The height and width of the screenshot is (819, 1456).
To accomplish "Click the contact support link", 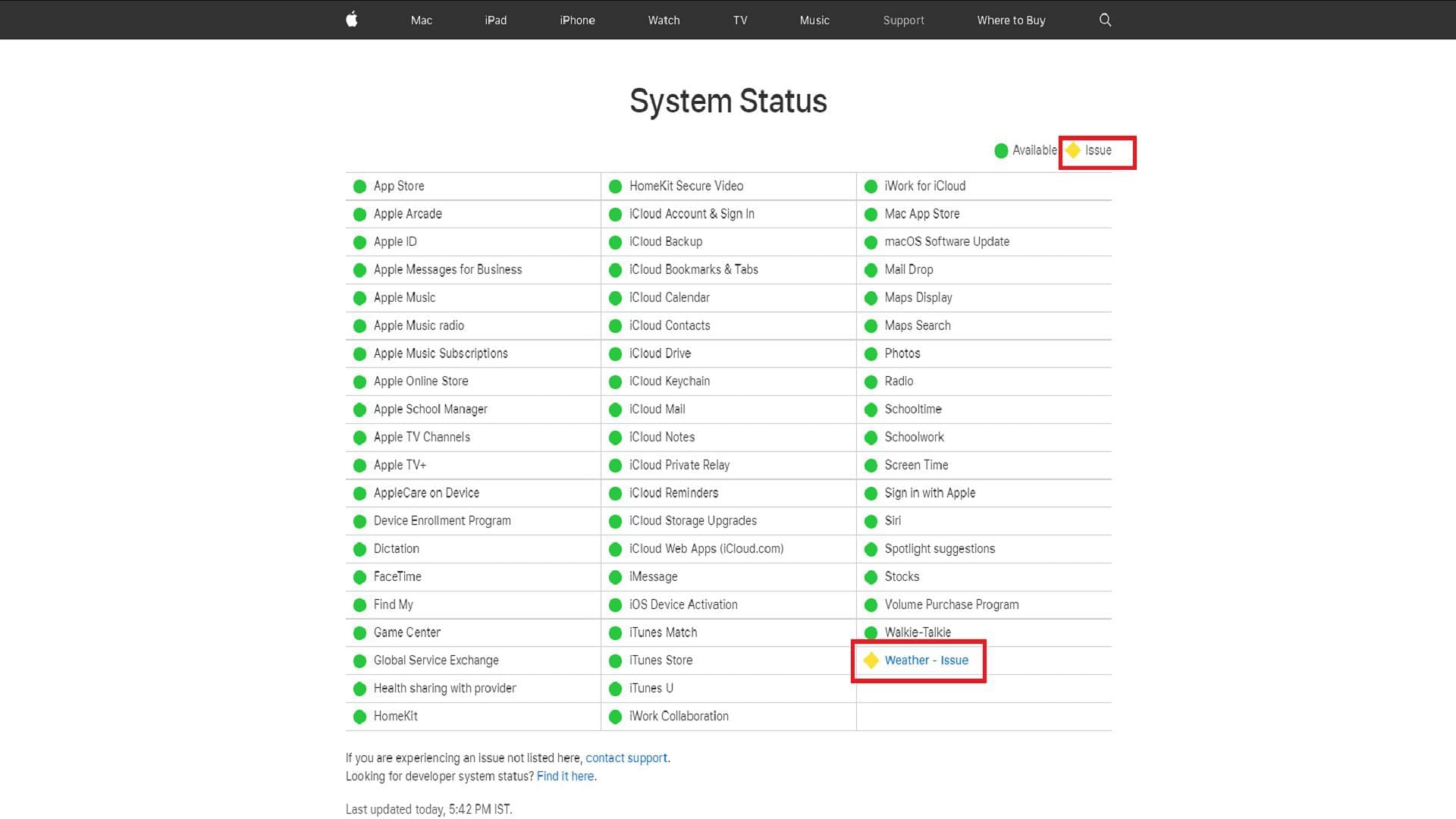I will [626, 757].
